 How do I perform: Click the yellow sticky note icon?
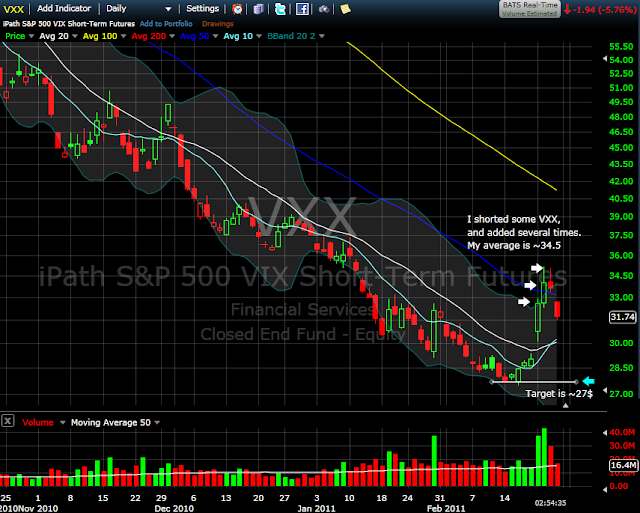pyautogui.click(x=345, y=9)
